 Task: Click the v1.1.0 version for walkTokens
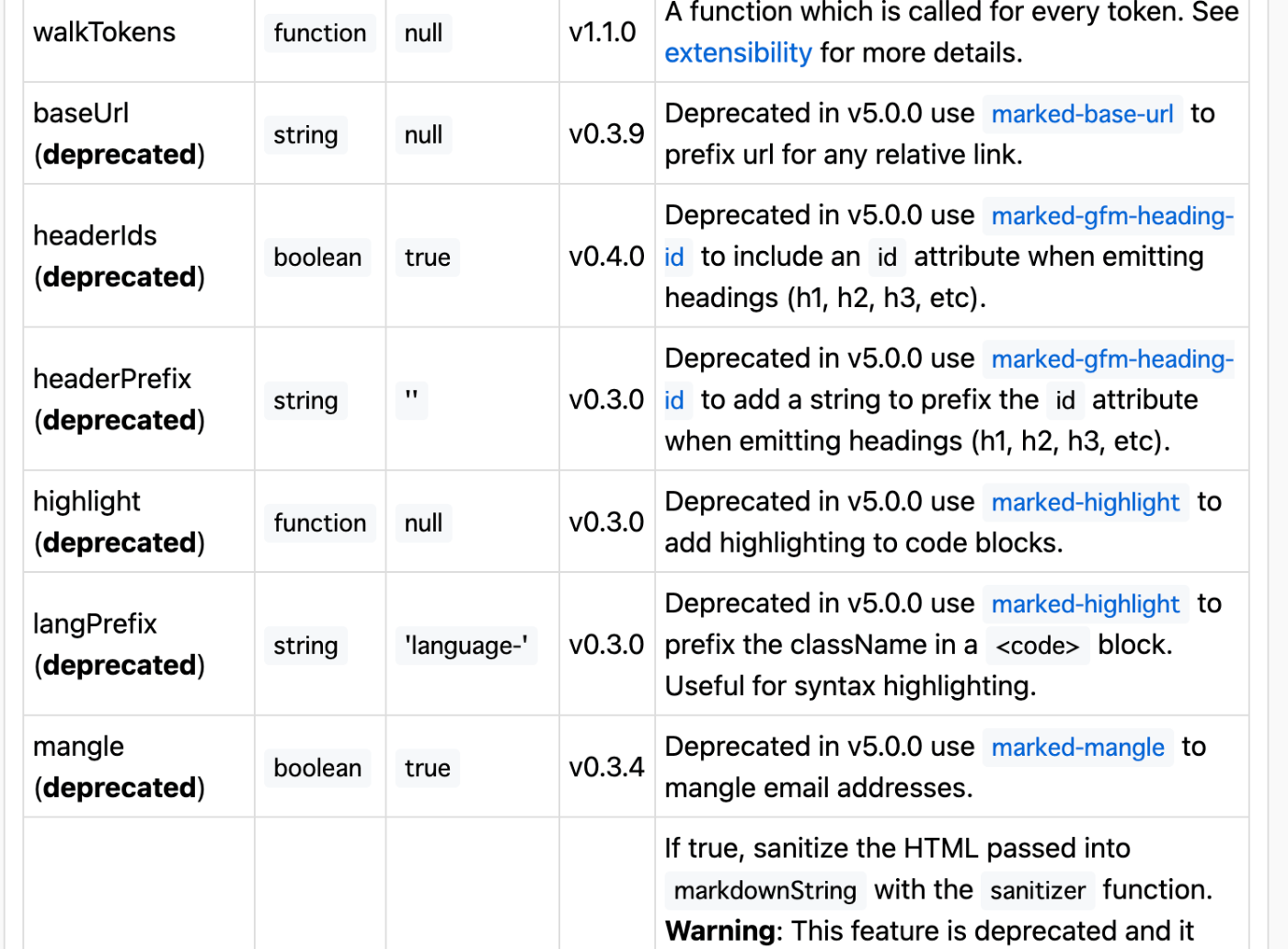click(x=603, y=32)
